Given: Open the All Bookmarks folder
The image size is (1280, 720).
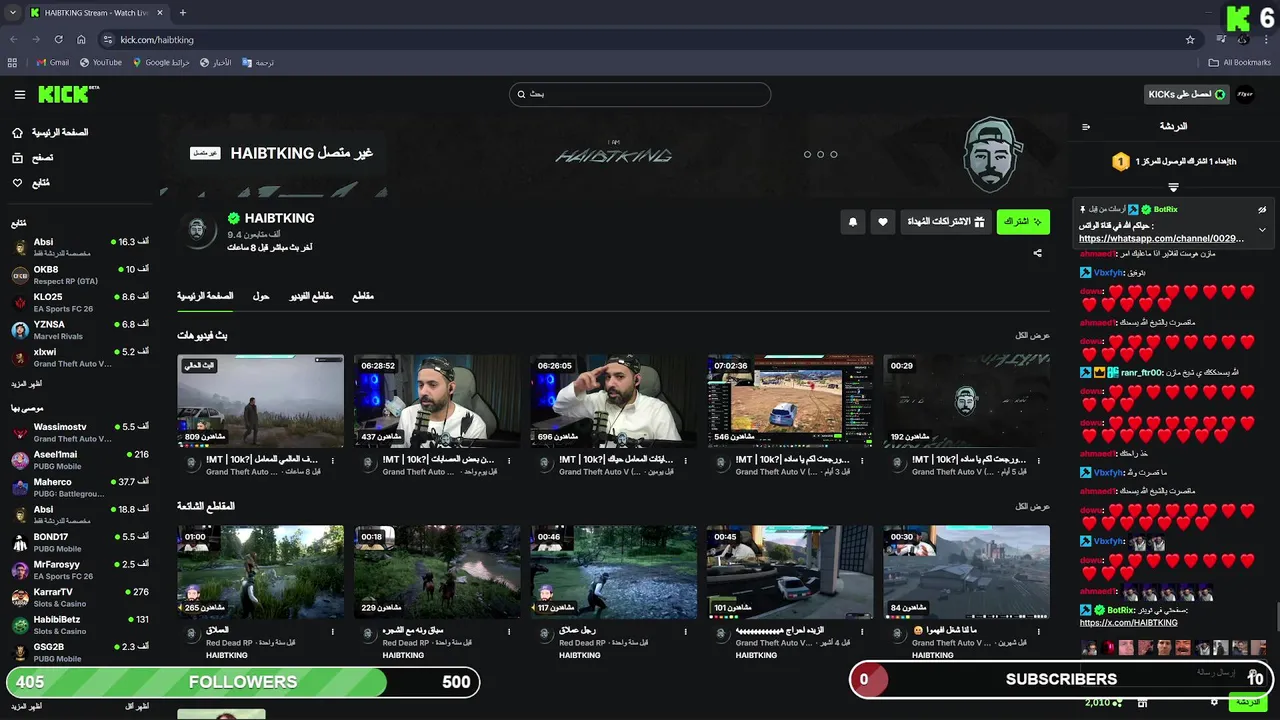Looking at the screenshot, I should tap(1239, 62).
